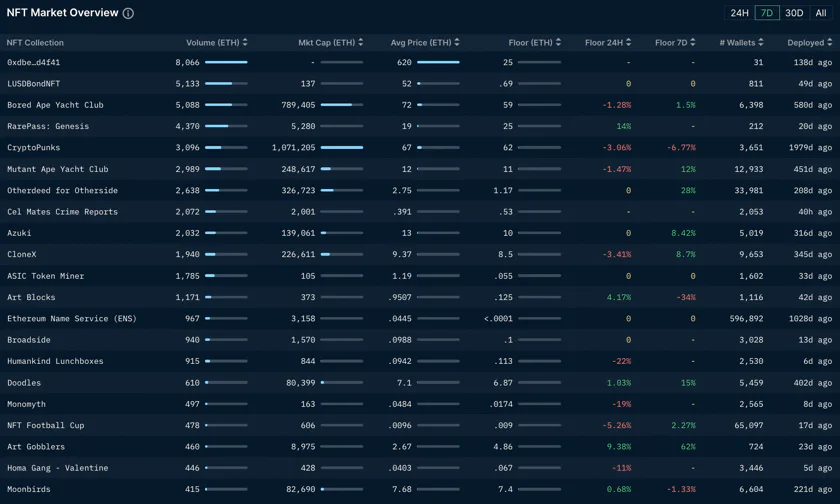Click the Volume (ETH) header label
The width and height of the screenshot is (840, 504).
213,42
